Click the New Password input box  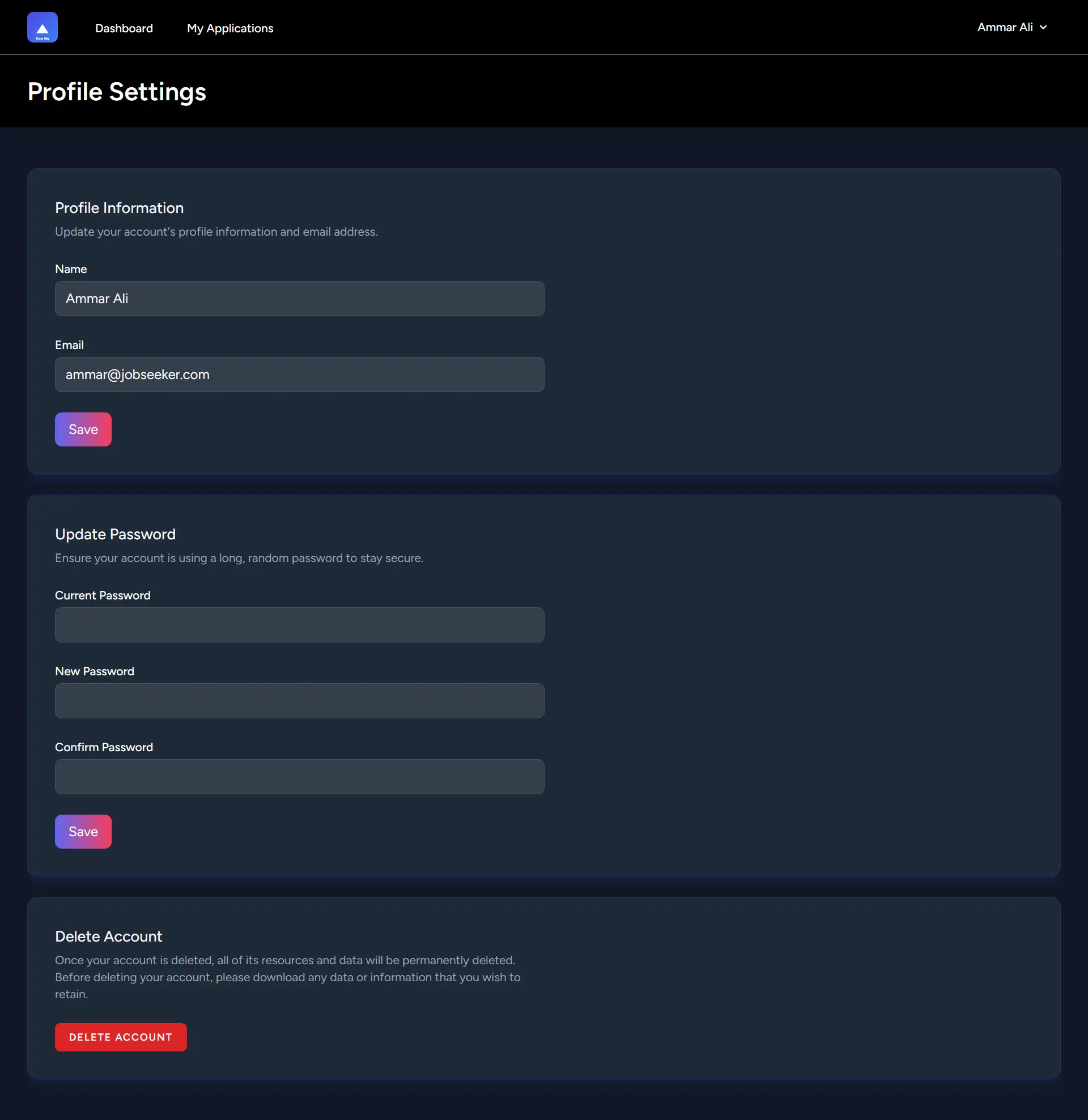(299, 701)
